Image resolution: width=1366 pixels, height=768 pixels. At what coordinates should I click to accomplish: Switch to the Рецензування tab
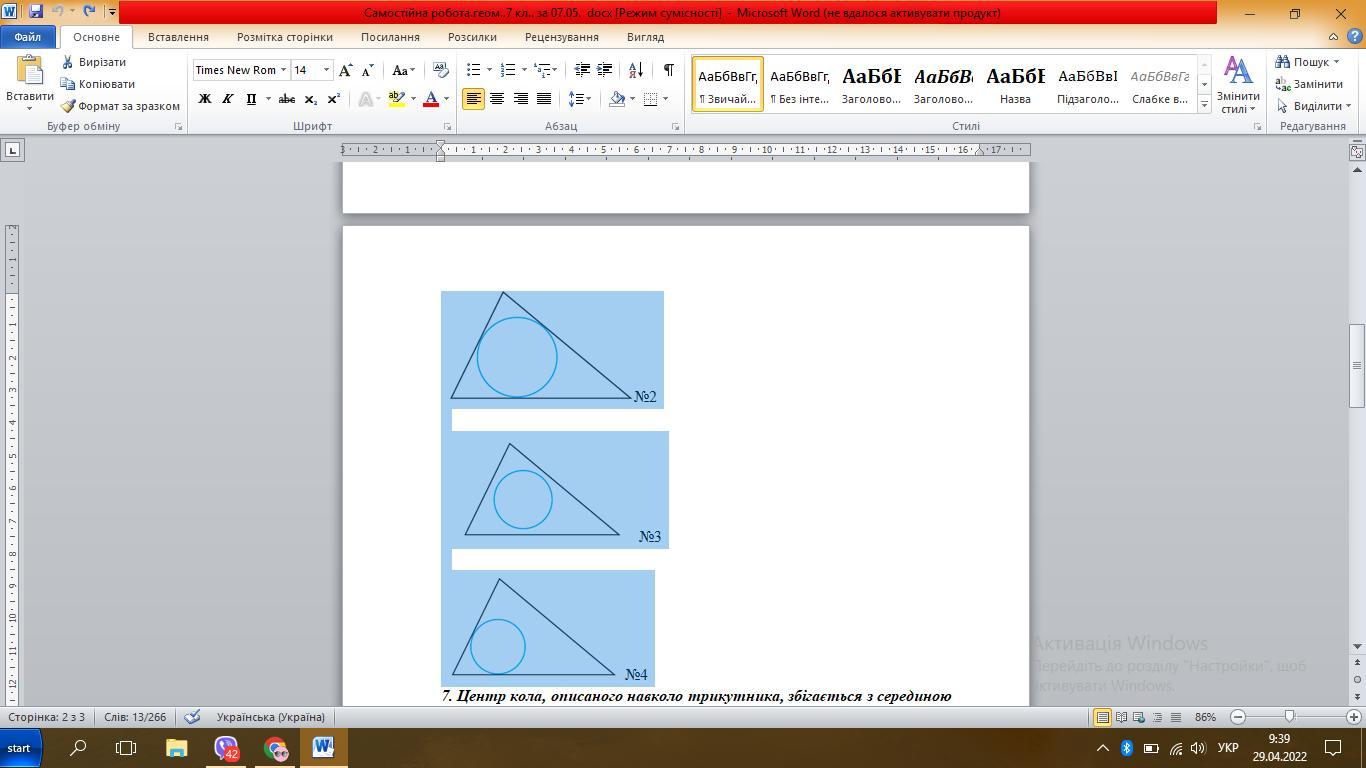point(561,37)
